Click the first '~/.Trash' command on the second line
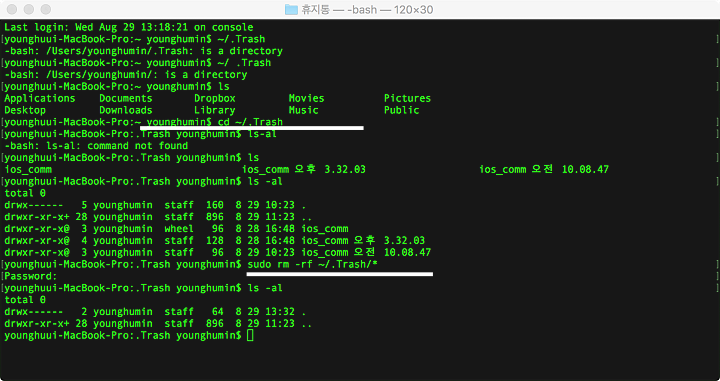This screenshot has height=381, width=720. (241, 39)
